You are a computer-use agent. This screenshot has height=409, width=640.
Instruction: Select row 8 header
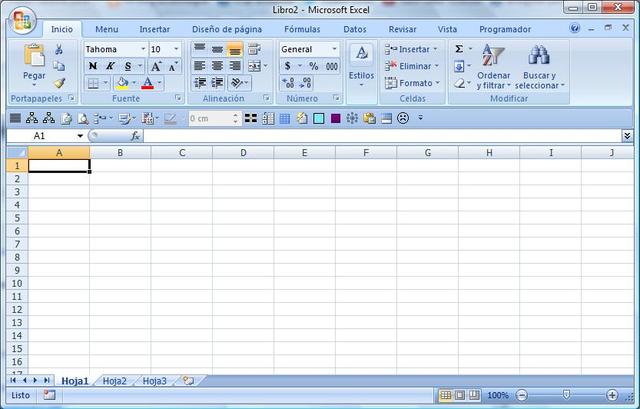(17, 257)
